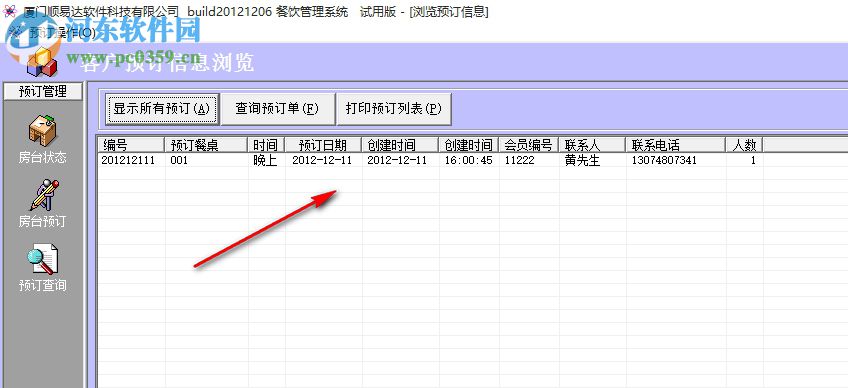Click the 时间 column header
Screen dimensions: 848x388
tap(267, 145)
